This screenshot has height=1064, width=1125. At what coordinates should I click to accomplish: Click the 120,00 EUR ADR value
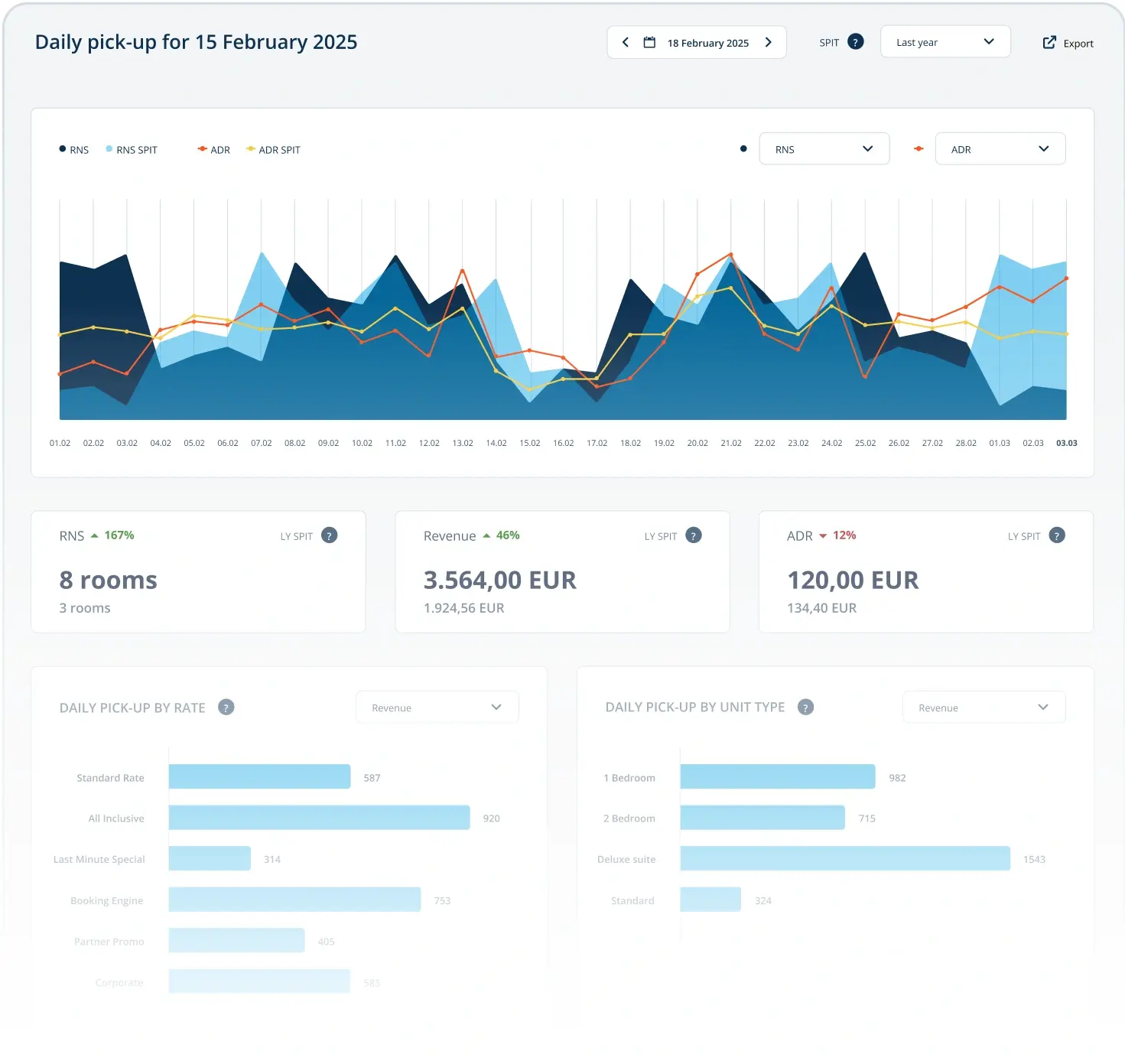coord(853,581)
